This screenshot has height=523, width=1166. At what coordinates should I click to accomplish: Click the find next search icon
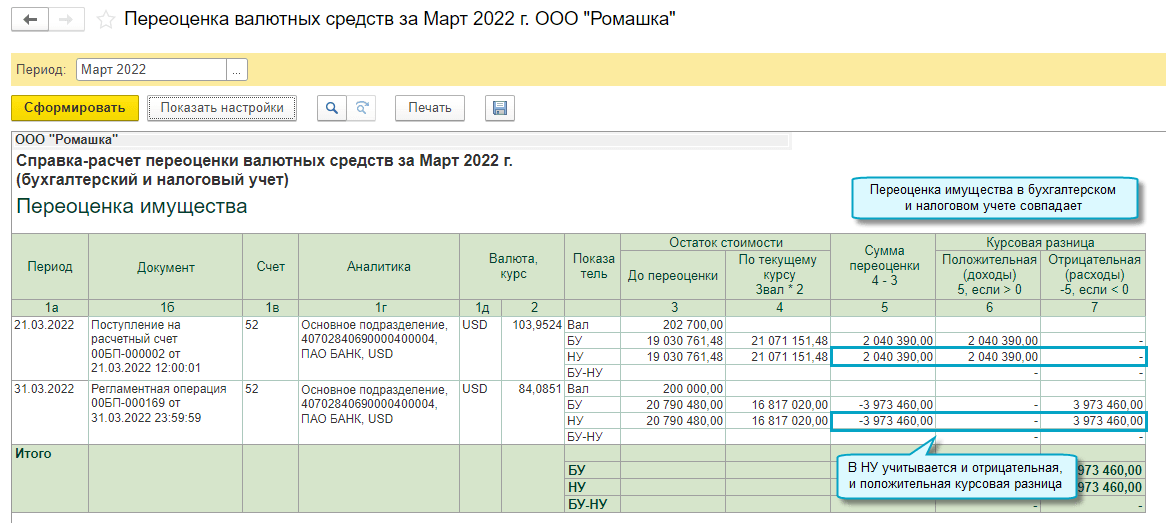(362, 108)
